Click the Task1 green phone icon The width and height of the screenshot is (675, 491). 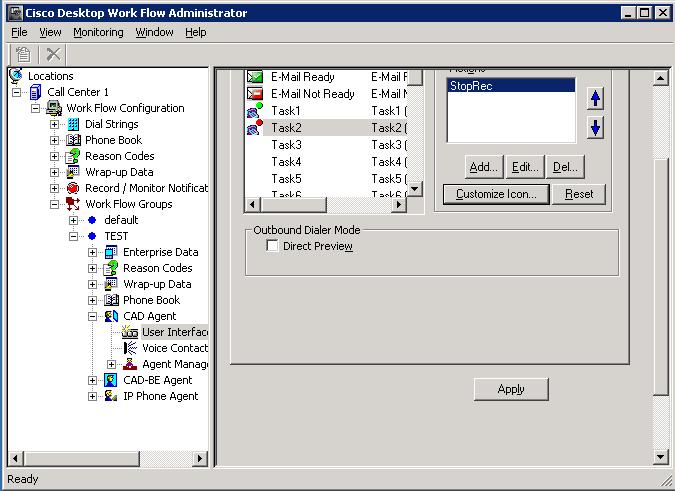tap(254, 111)
